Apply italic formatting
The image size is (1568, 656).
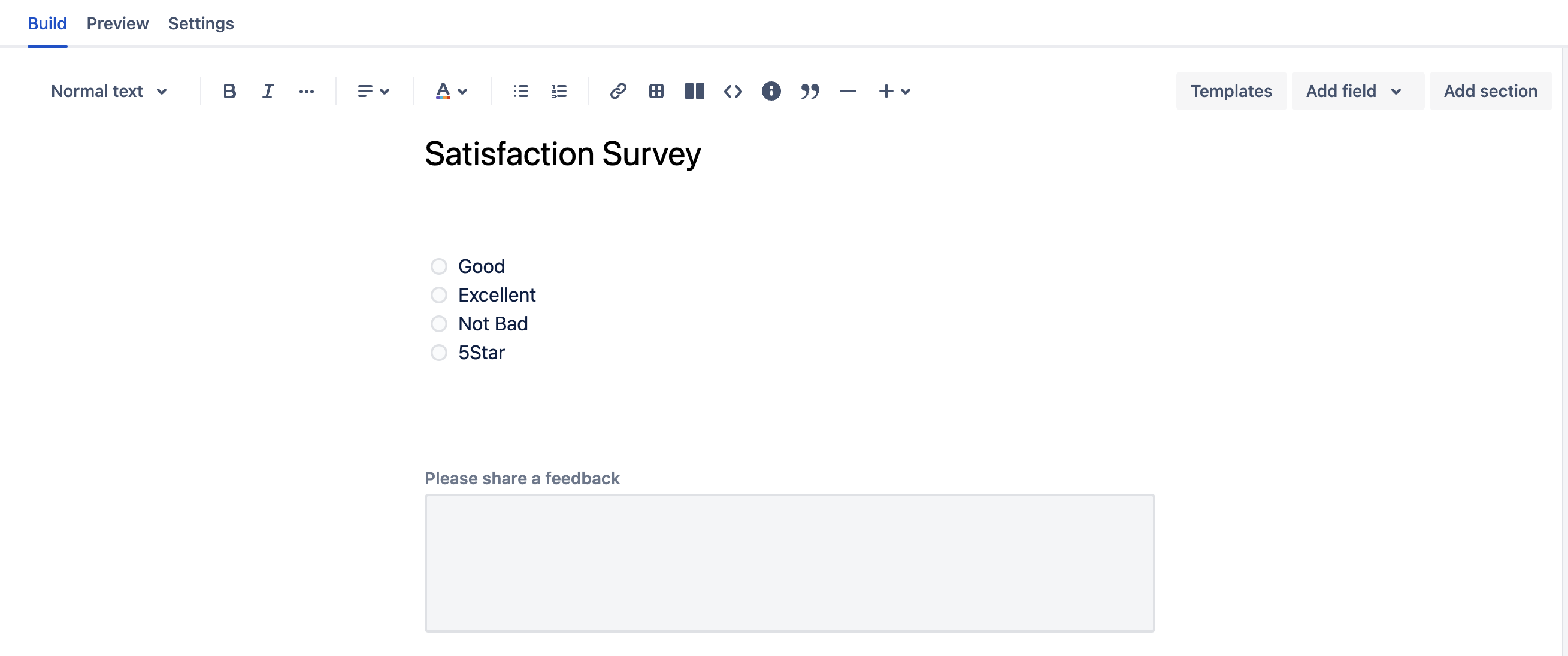(x=268, y=92)
